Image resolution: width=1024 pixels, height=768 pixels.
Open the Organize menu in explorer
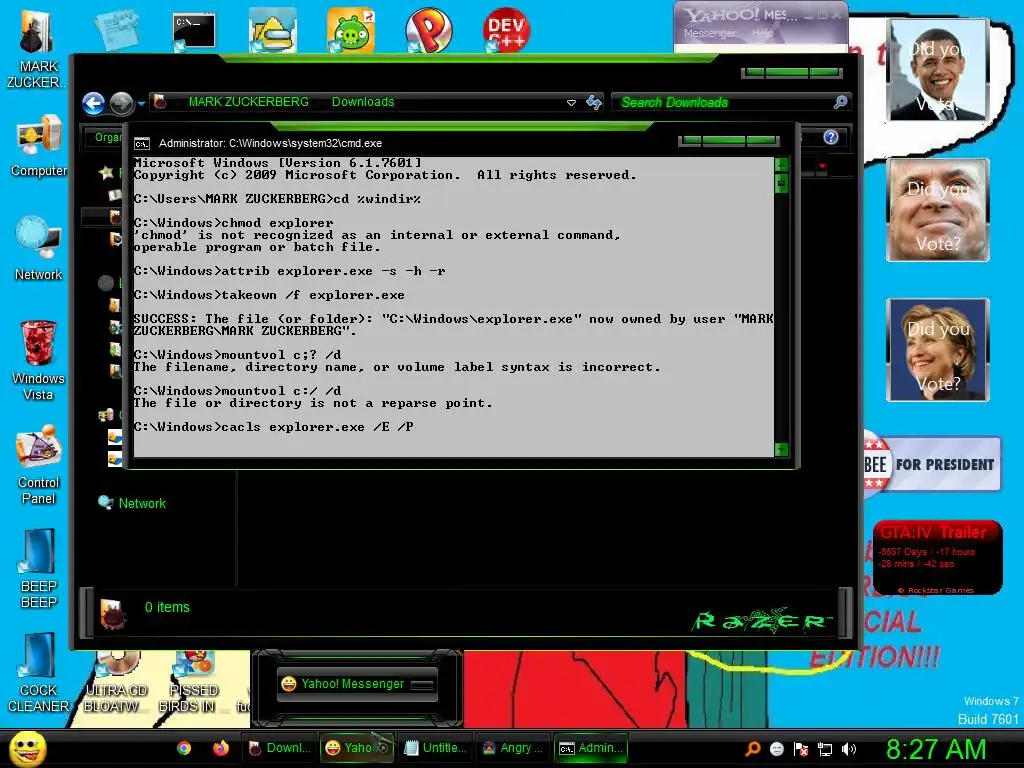click(x=104, y=137)
